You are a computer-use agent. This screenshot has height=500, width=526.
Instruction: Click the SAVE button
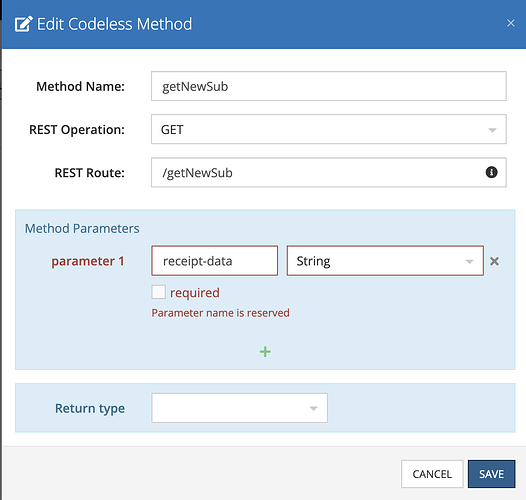pos(491,474)
